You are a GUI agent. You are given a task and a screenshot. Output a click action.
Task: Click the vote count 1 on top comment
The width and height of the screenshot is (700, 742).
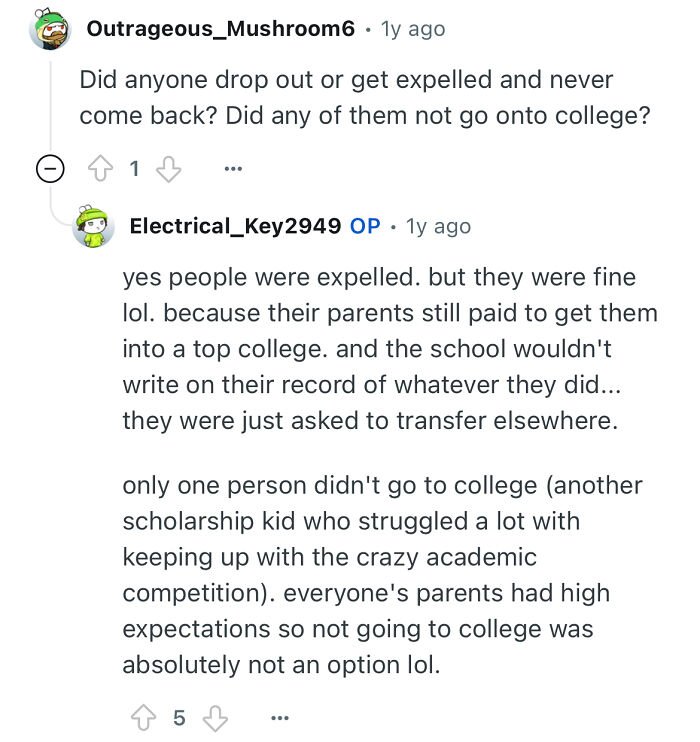135,169
